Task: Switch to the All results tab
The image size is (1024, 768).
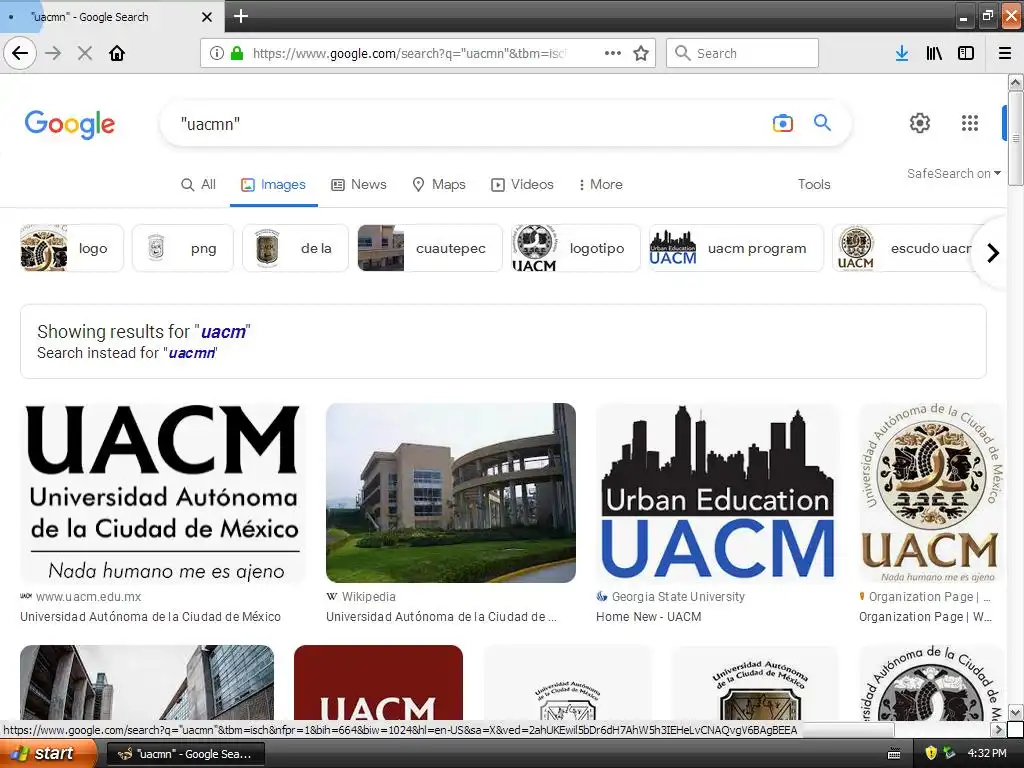Action: (199, 185)
